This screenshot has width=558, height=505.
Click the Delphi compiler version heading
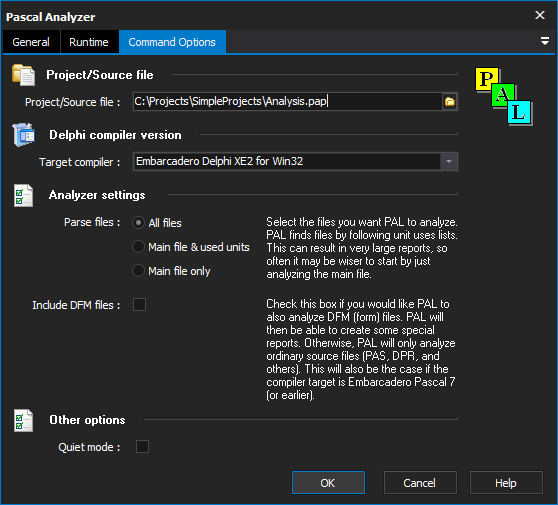tap(115, 135)
